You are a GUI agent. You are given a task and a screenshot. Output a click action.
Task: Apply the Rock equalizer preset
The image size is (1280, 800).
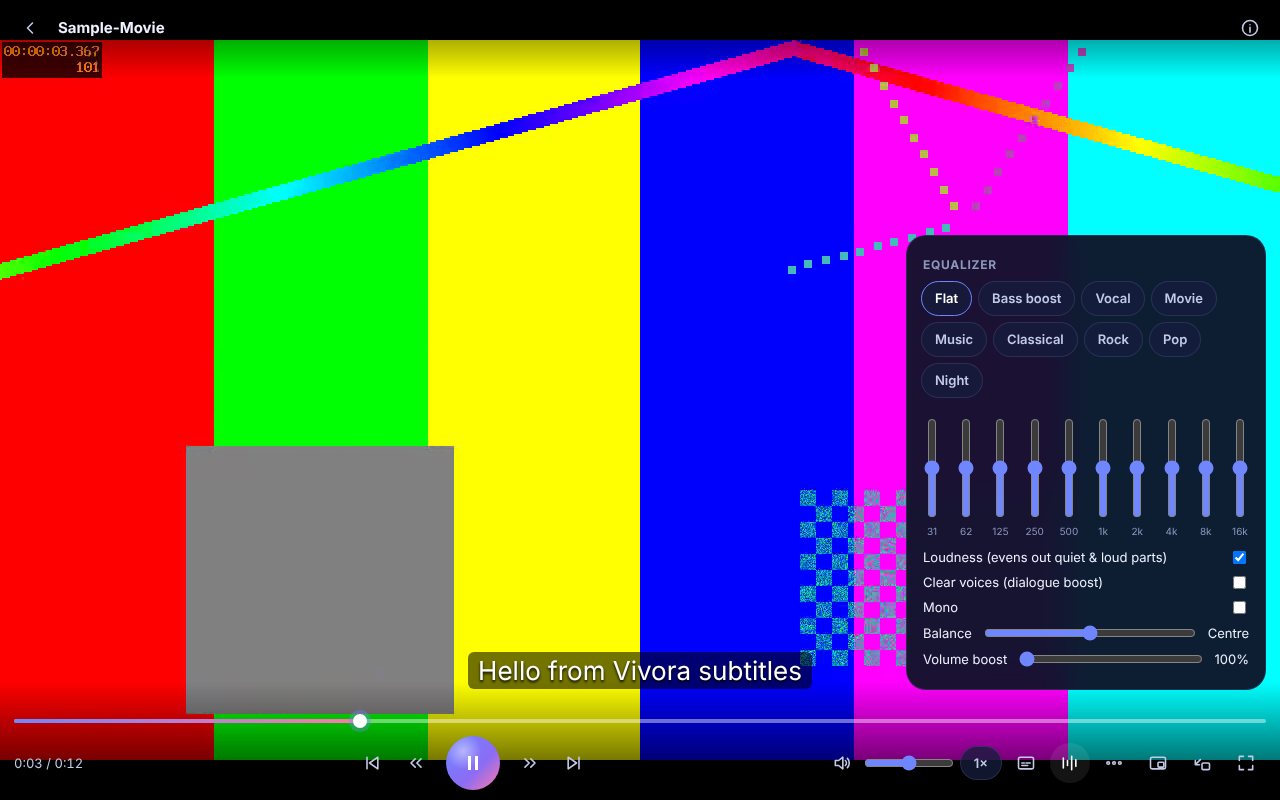coord(1113,339)
